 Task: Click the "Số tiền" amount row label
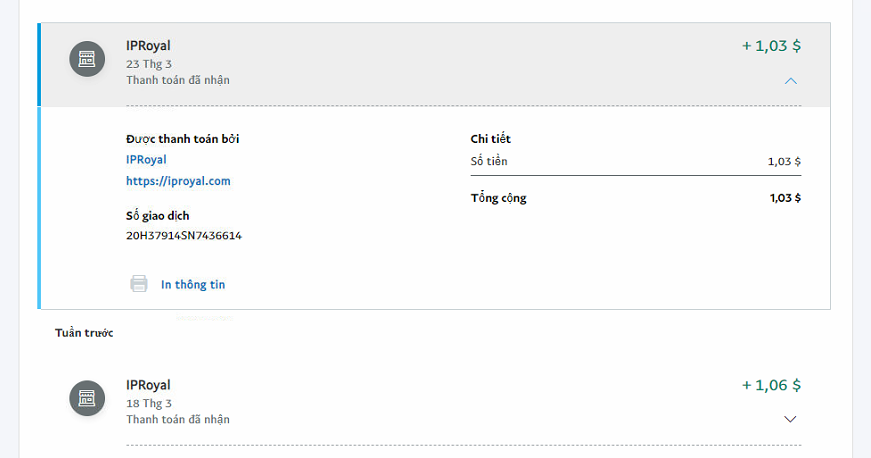tap(490, 161)
